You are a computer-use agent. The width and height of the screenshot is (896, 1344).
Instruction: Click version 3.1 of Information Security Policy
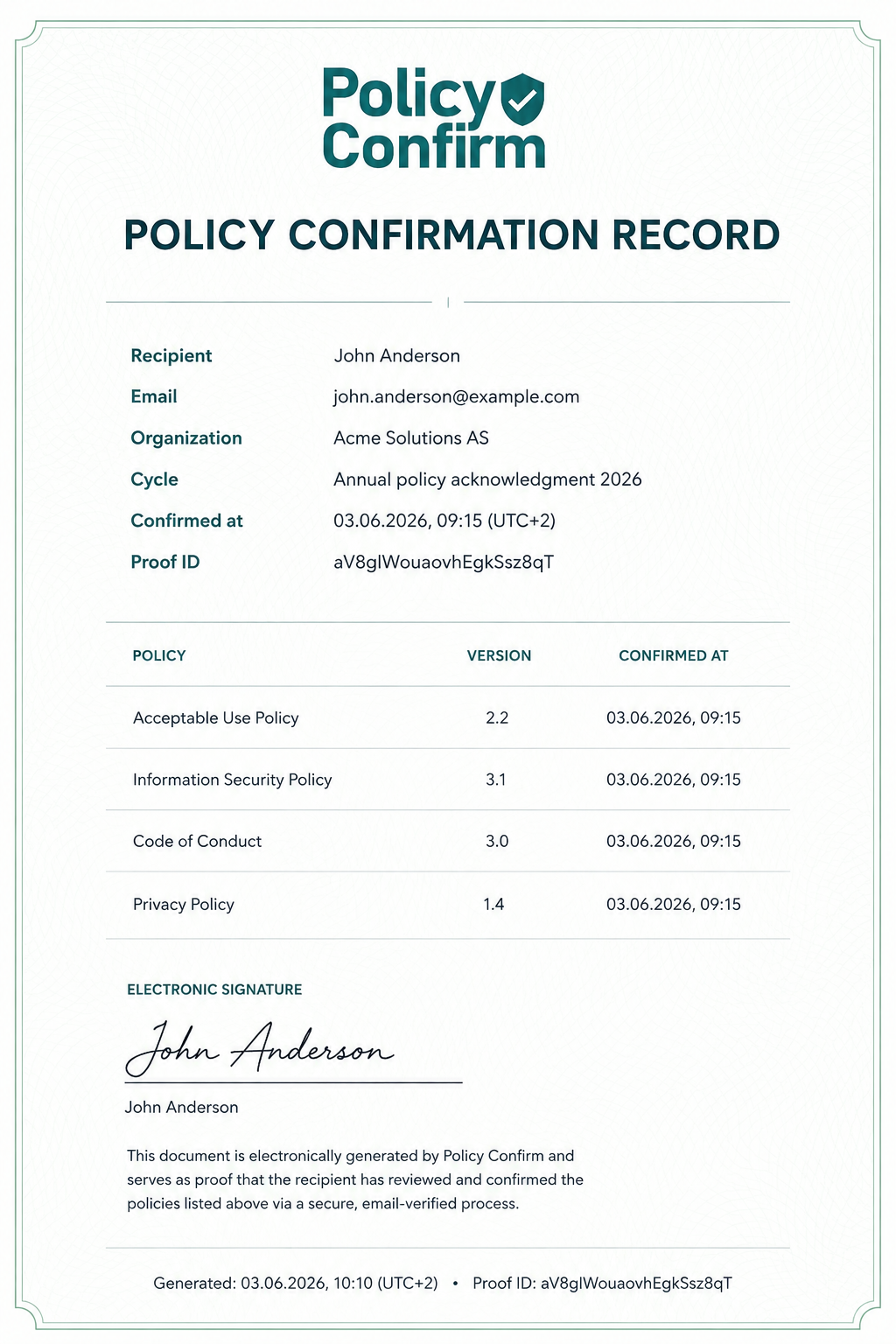tap(496, 780)
